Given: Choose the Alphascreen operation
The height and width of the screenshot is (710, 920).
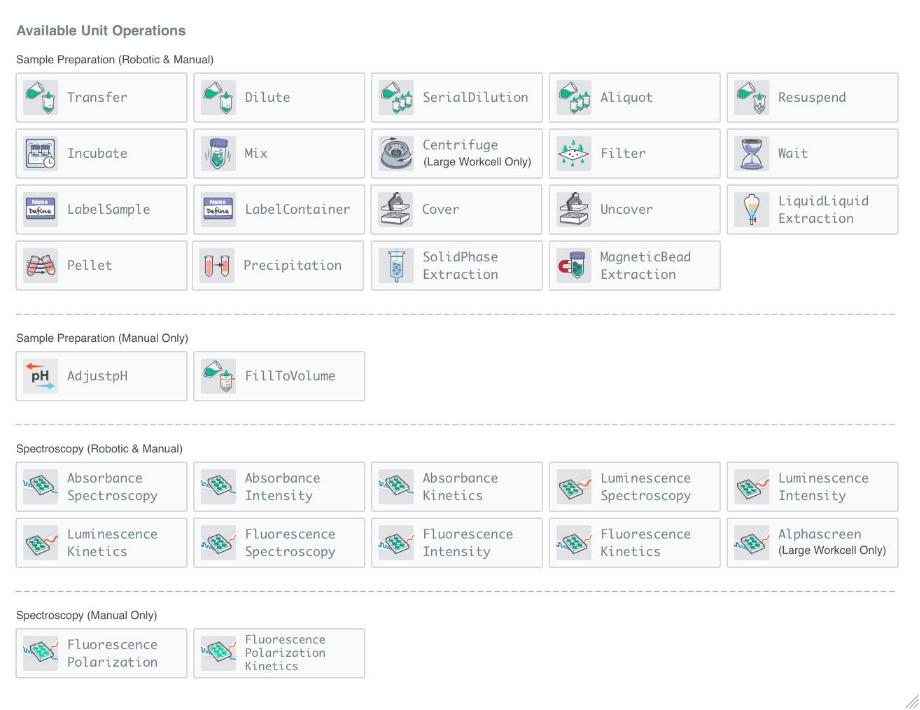Looking at the screenshot, I should (x=812, y=543).
